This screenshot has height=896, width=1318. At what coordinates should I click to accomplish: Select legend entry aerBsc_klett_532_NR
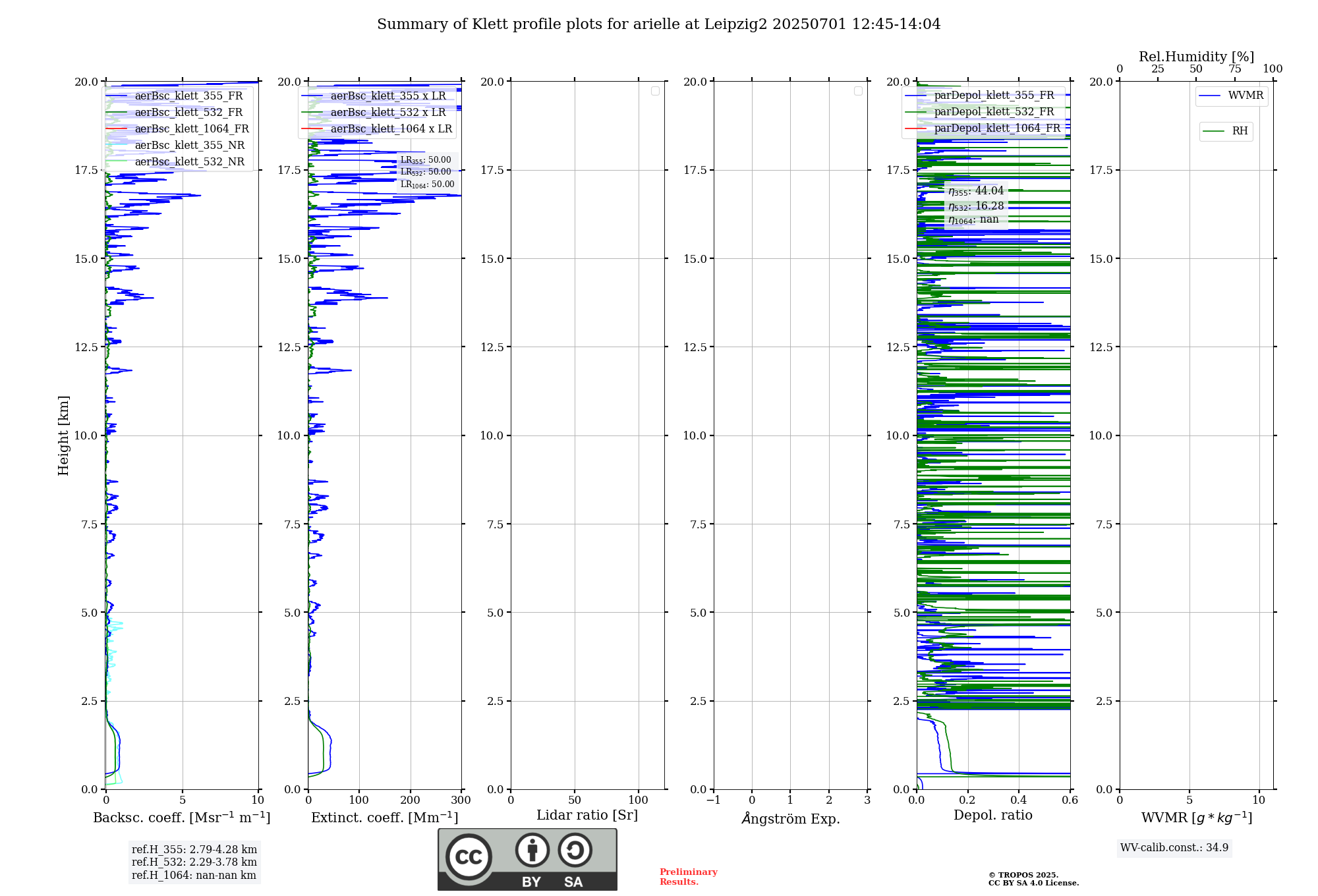point(175,161)
